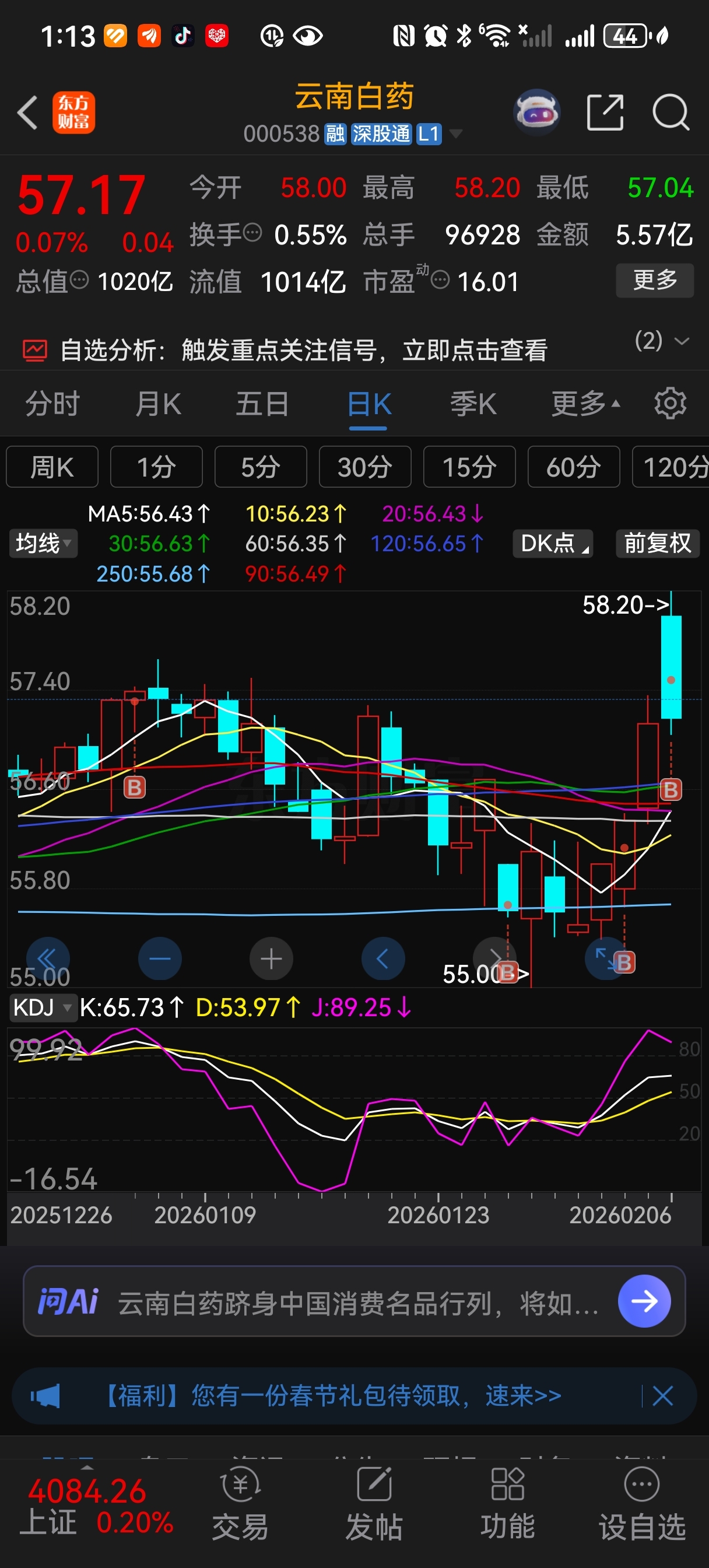Tap the info icon beside 市盈
709x1568 pixels.
coord(440,279)
